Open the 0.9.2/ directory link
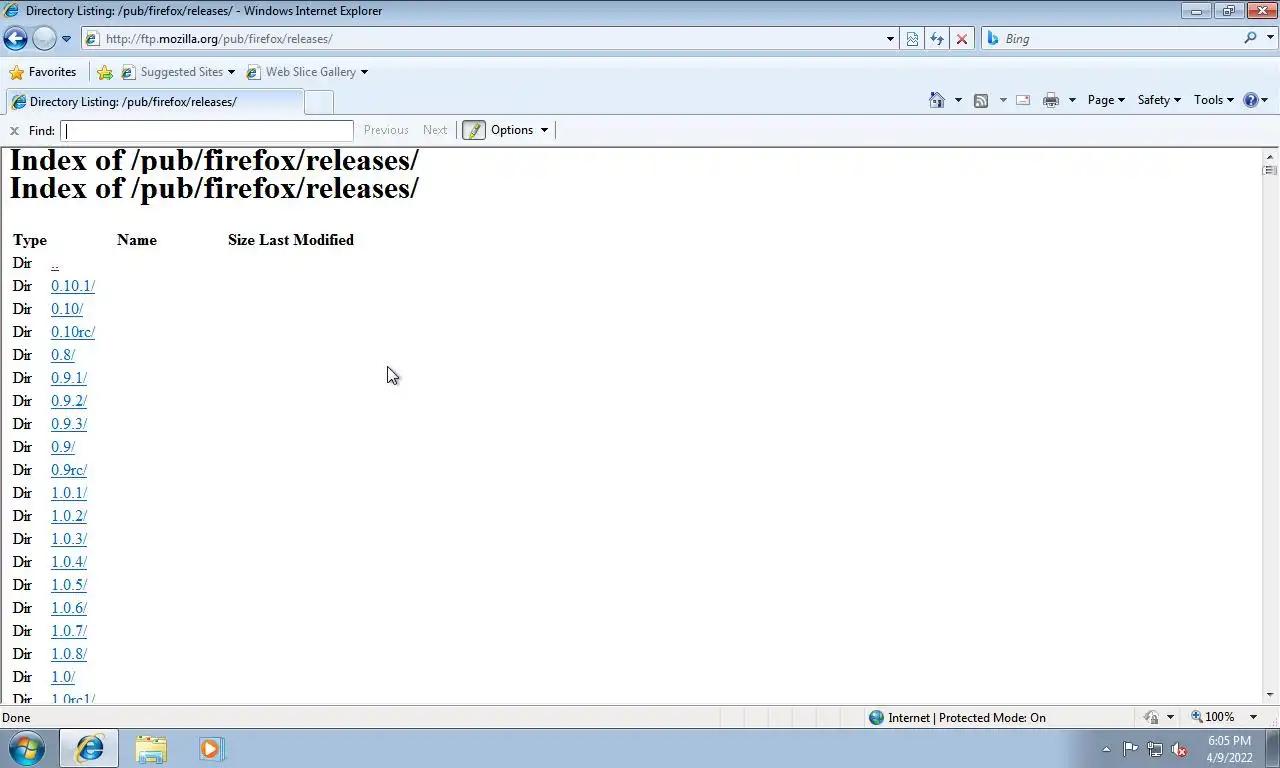The image size is (1280, 768). coord(69,401)
